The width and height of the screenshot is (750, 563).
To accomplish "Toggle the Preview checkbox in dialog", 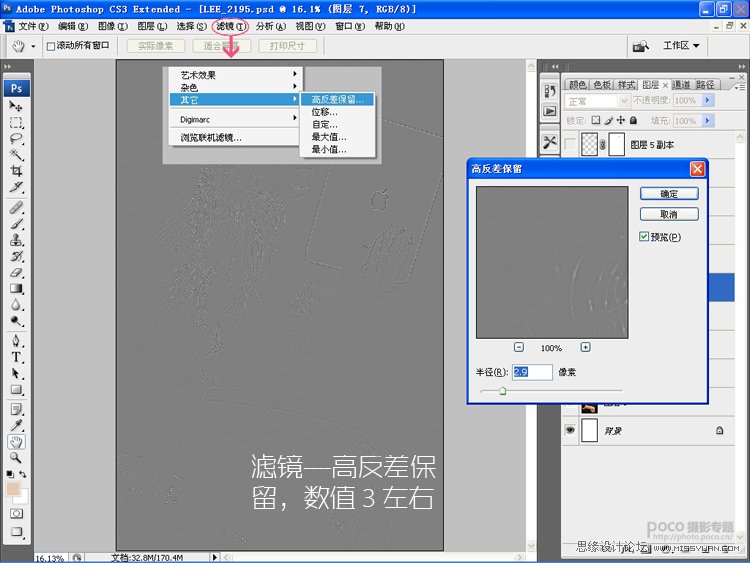I will point(644,236).
